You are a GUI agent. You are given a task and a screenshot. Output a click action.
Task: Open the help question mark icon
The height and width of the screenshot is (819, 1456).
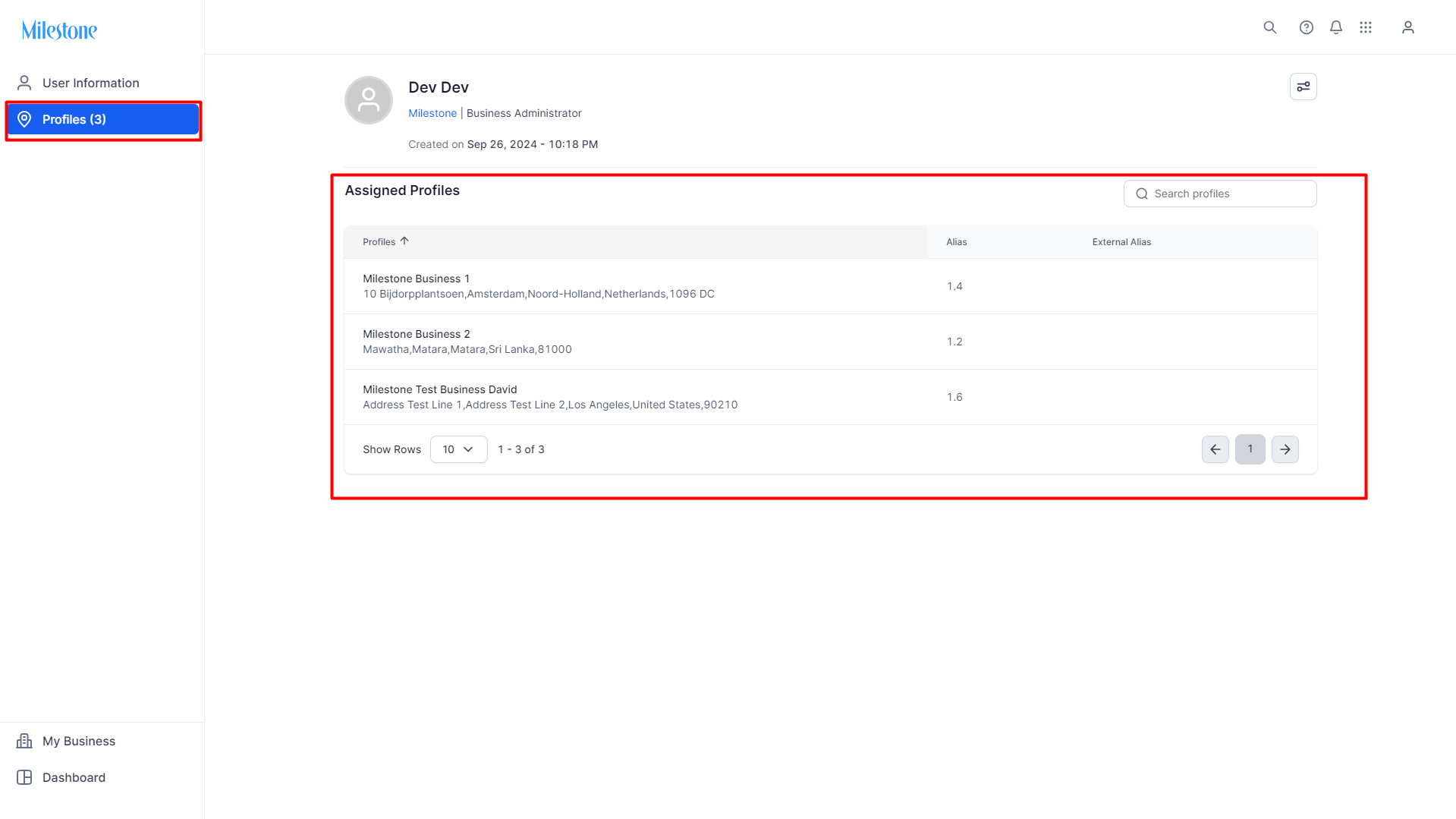click(1306, 27)
